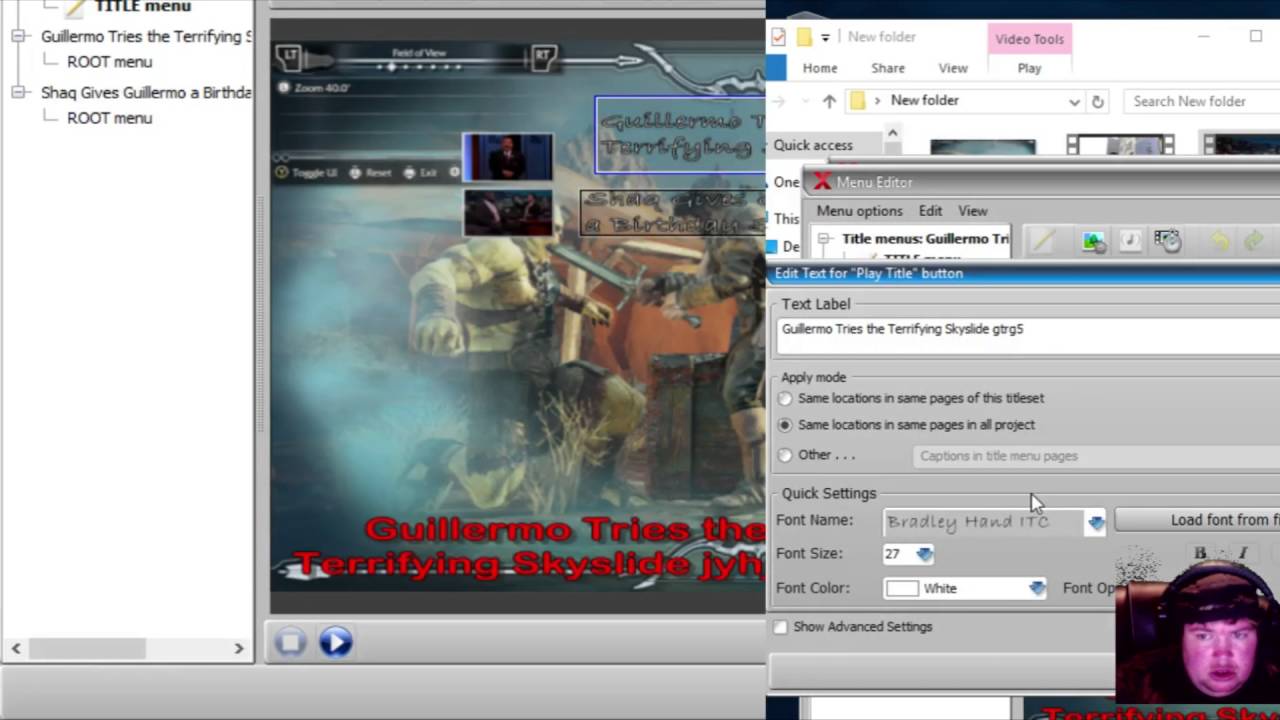Click the yellow undo arrow in Menu Editor

(1219, 241)
